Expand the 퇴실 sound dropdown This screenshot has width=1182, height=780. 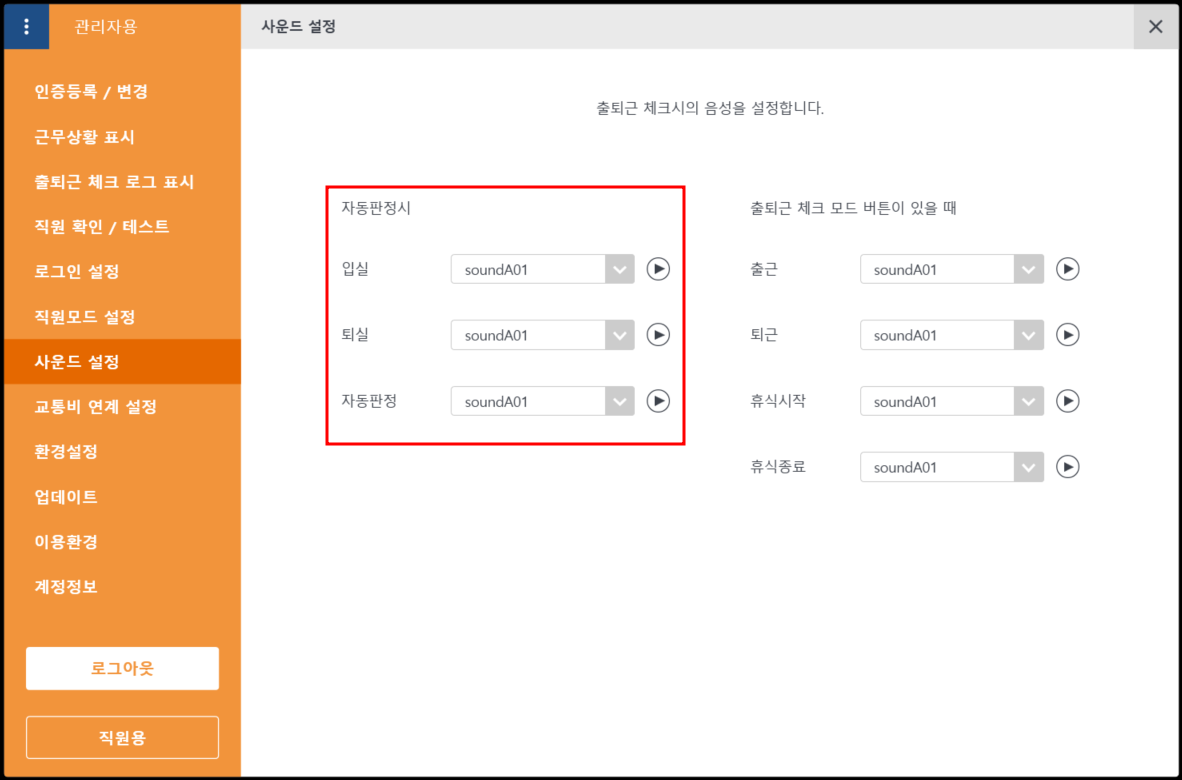(x=620, y=335)
